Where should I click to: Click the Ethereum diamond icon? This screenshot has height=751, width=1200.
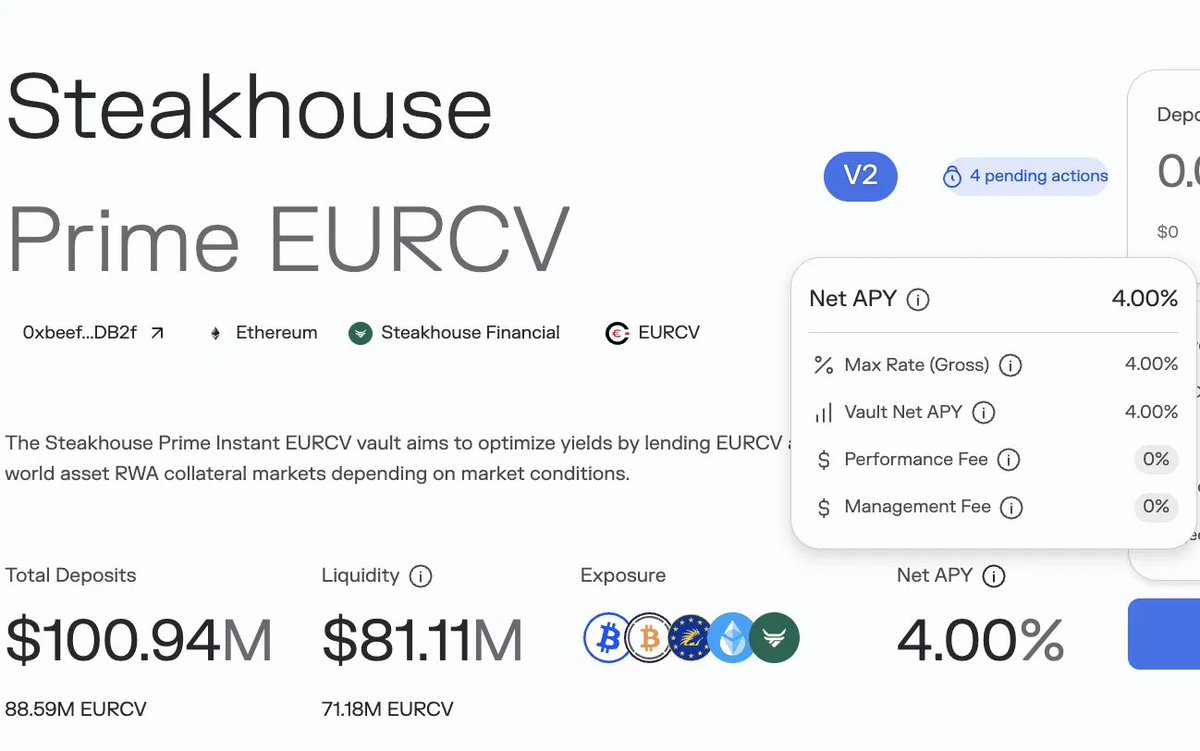(215, 333)
